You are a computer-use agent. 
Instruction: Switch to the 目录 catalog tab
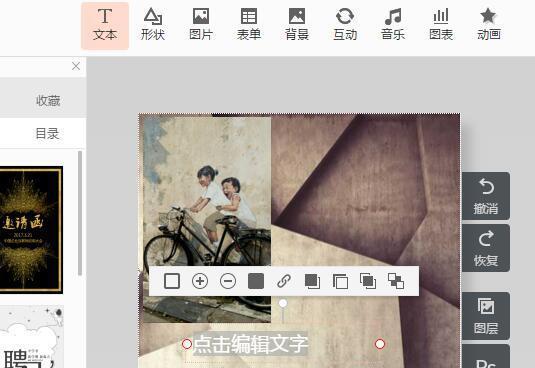(x=47, y=133)
